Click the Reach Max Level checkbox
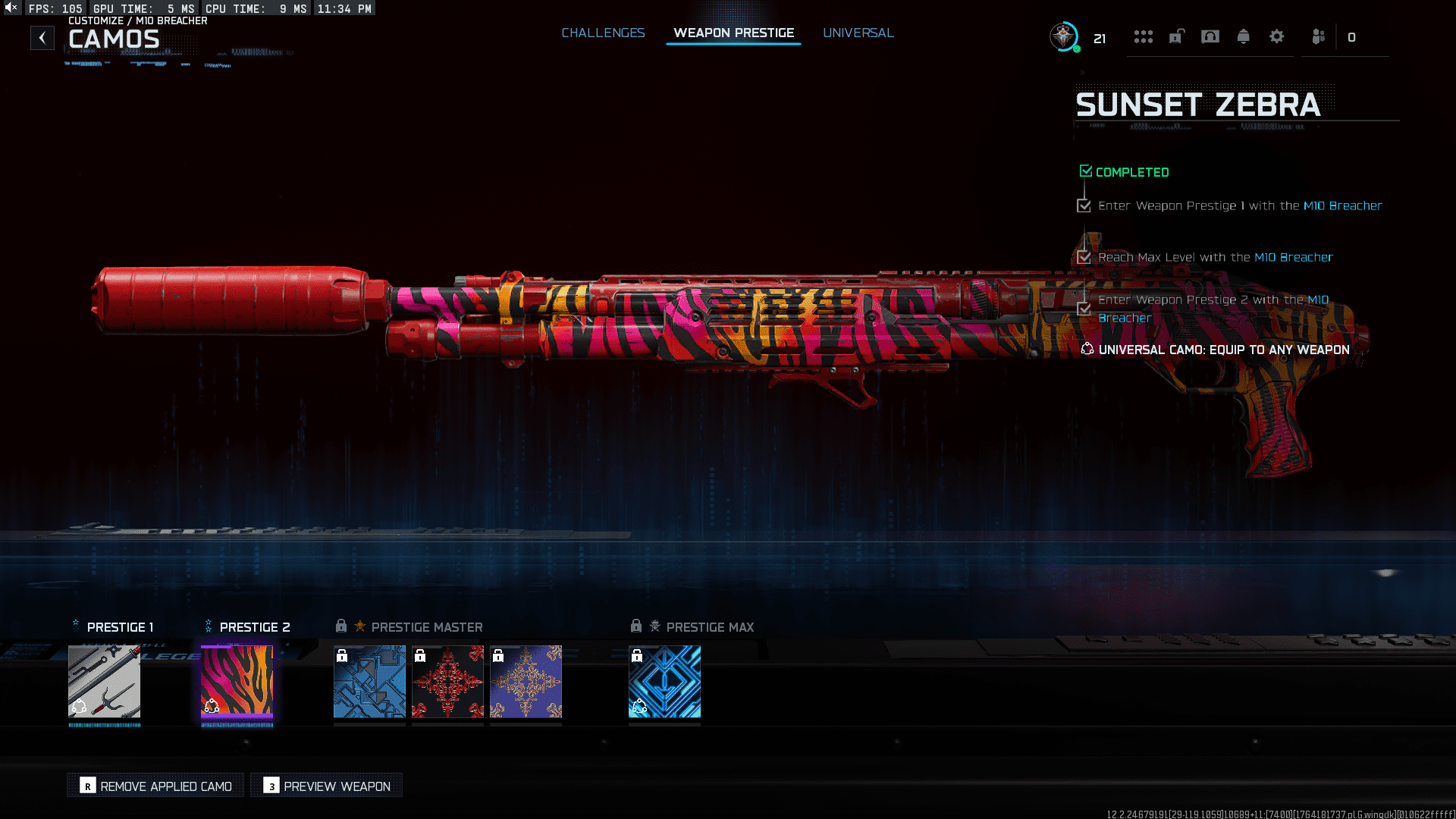1456x819 pixels. [1084, 257]
